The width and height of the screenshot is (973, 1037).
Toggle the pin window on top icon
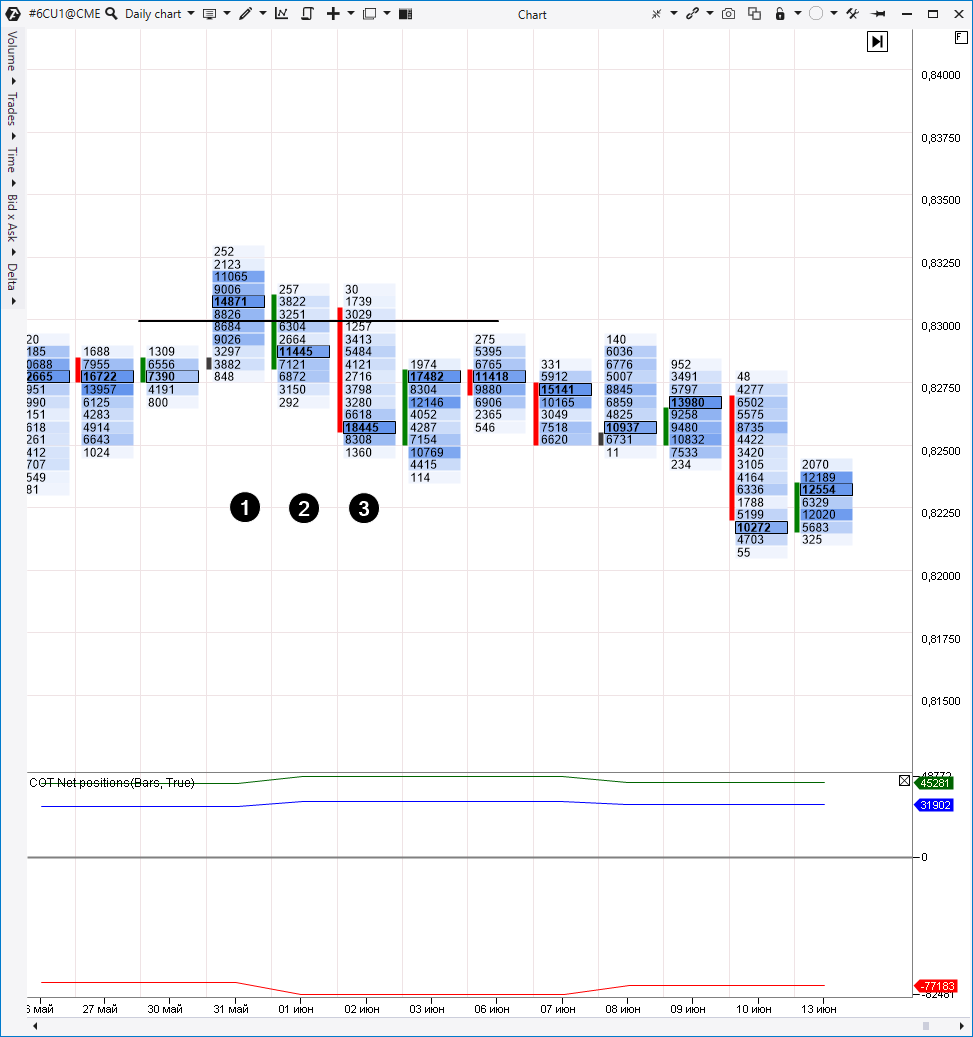coord(879,14)
